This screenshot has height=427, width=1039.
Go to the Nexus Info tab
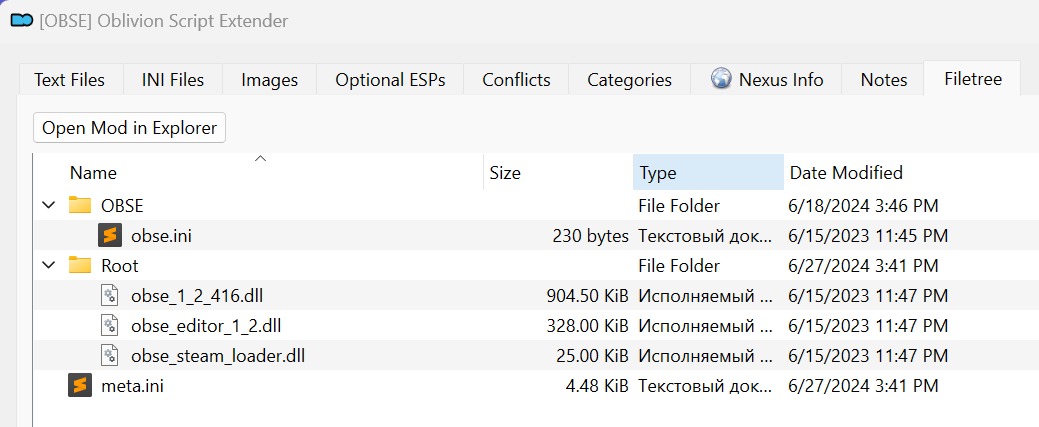[x=767, y=80]
